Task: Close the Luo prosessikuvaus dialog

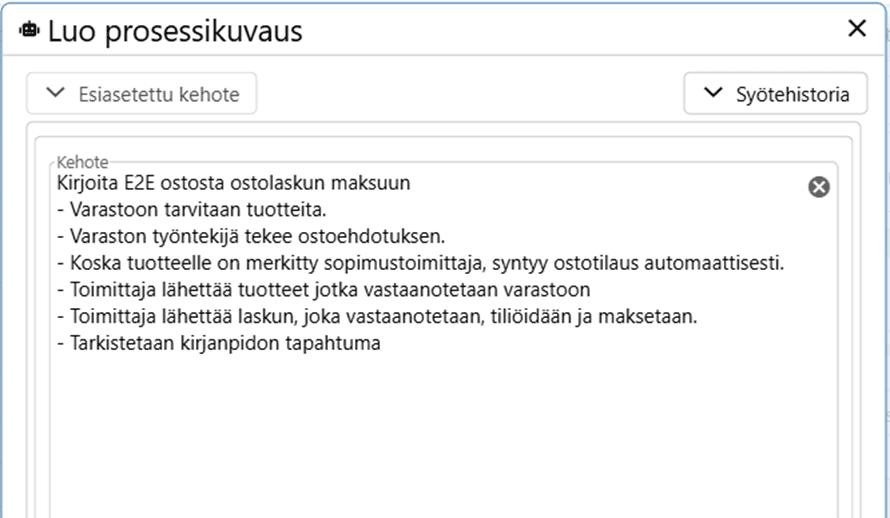Action: (857, 29)
